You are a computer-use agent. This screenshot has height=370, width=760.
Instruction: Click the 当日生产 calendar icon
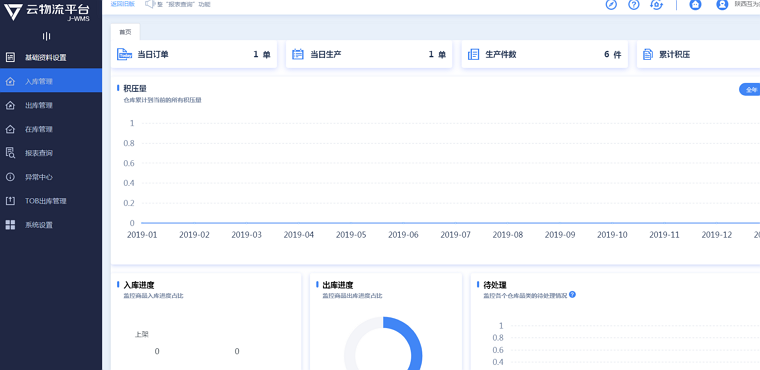pos(298,54)
